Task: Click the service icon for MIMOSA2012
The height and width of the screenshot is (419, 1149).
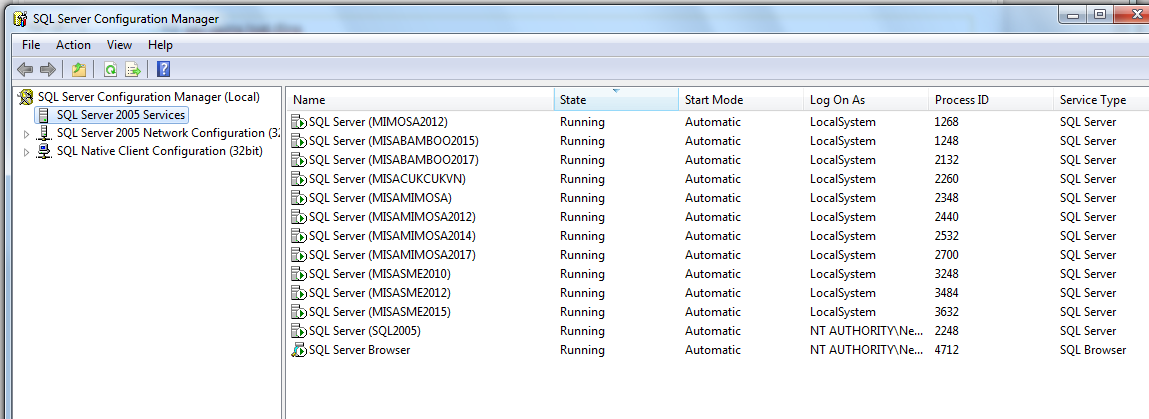Action: 298,122
